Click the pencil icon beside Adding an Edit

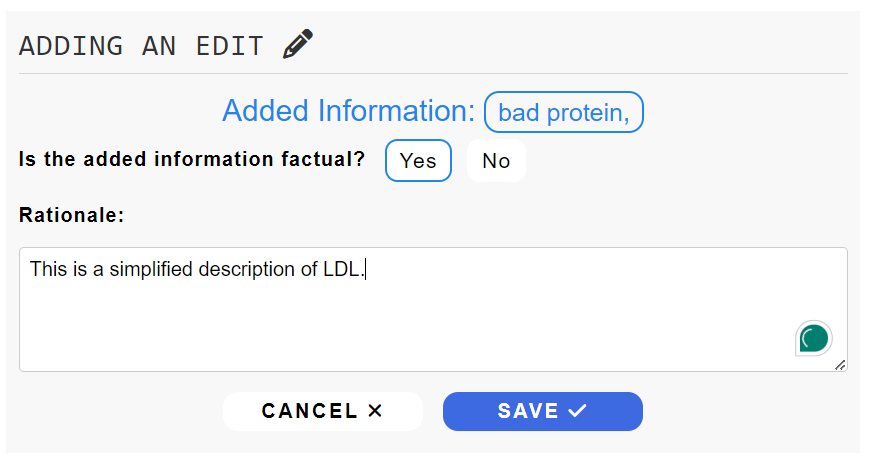(x=298, y=45)
